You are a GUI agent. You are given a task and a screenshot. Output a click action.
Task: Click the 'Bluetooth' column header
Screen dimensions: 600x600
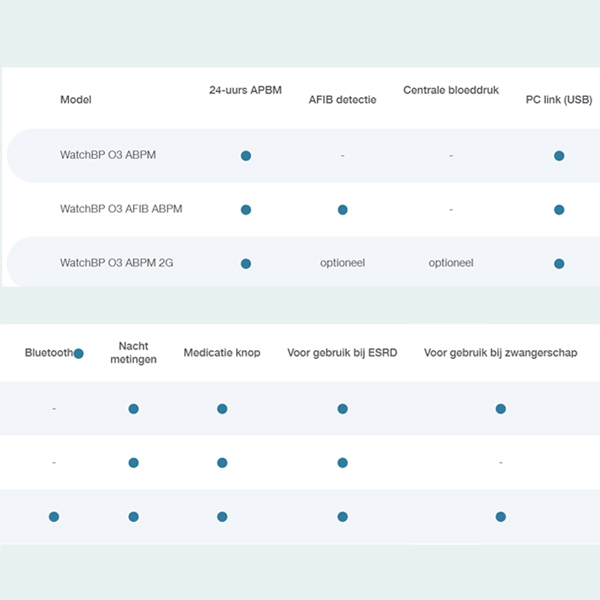(49, 353)
